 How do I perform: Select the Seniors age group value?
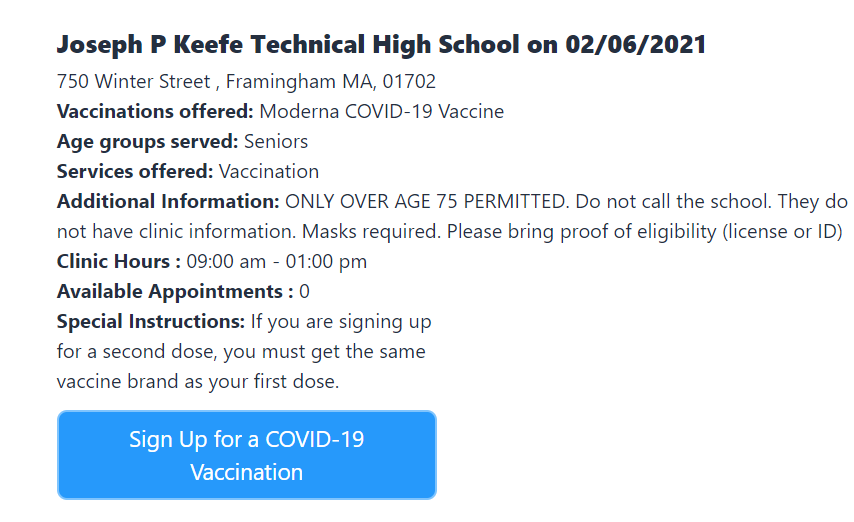coord(276,142)
